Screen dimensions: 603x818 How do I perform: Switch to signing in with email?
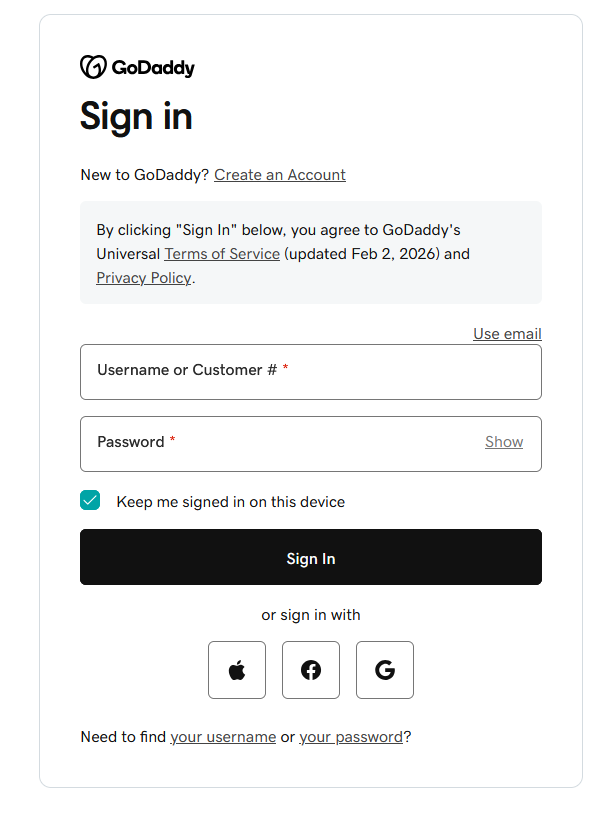click(x=507, y=333)
